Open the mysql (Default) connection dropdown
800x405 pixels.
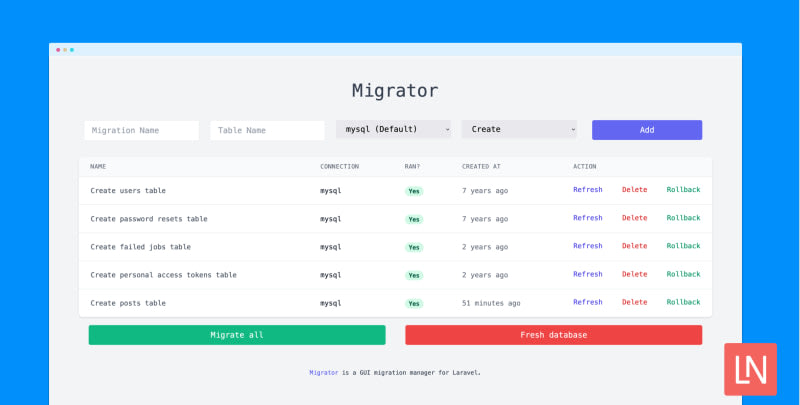393,130
